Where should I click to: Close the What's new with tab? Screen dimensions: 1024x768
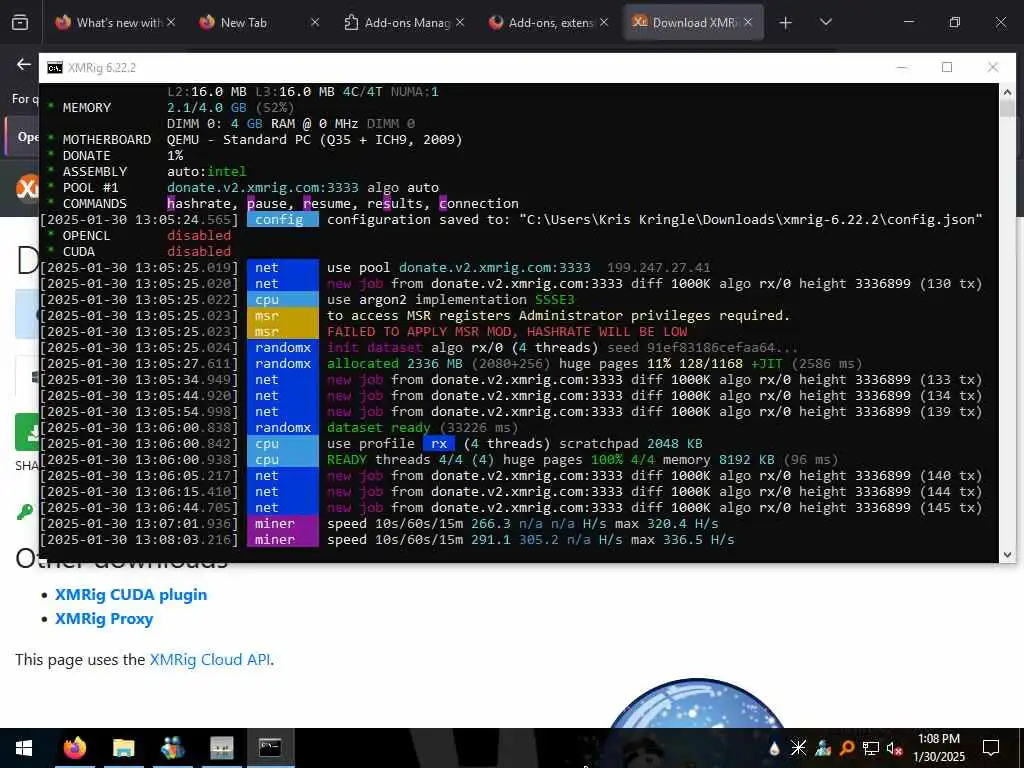tap(171, 22)
